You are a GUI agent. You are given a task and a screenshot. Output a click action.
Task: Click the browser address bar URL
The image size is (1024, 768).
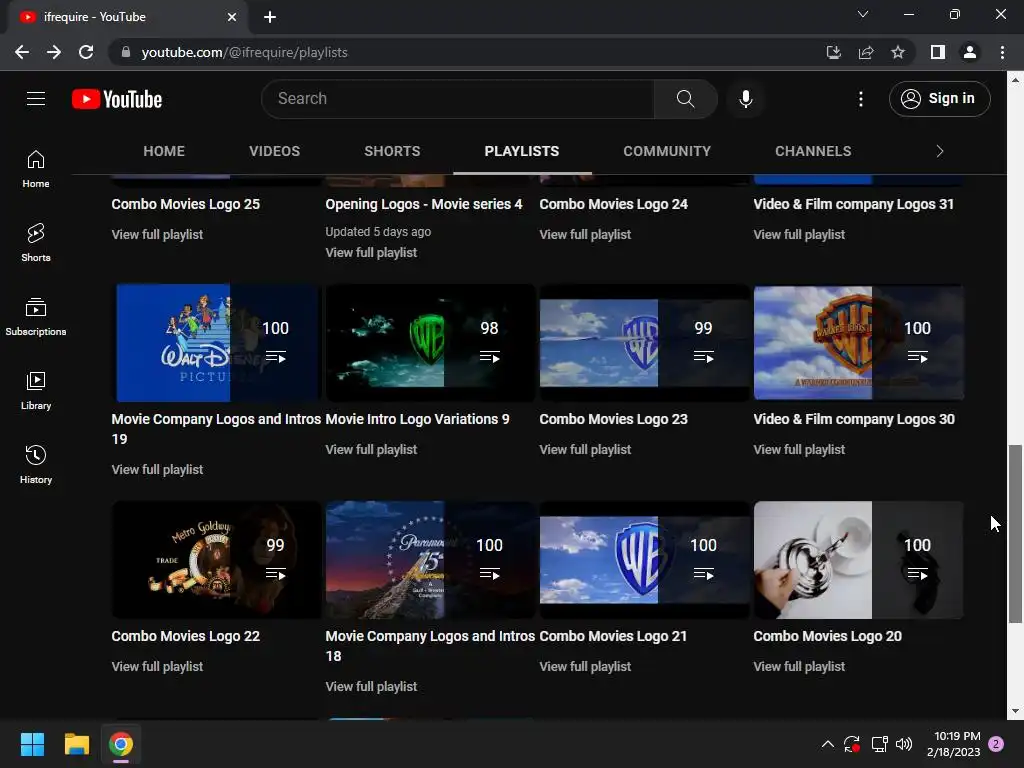pos(244,52)
